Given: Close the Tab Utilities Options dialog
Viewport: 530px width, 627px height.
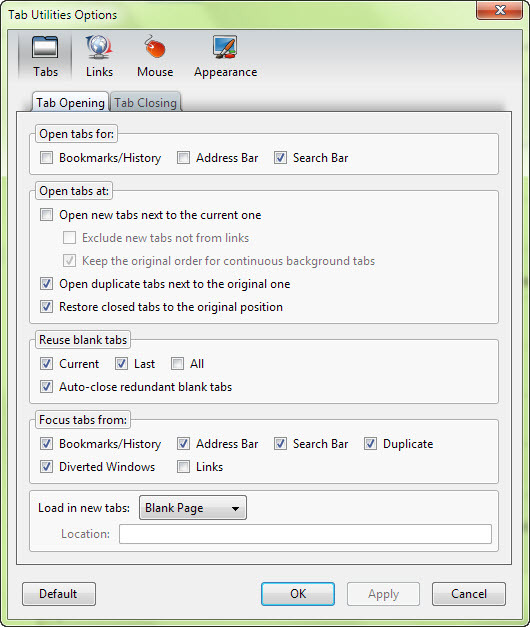Looking at the screenshot, I should (500, 10).
